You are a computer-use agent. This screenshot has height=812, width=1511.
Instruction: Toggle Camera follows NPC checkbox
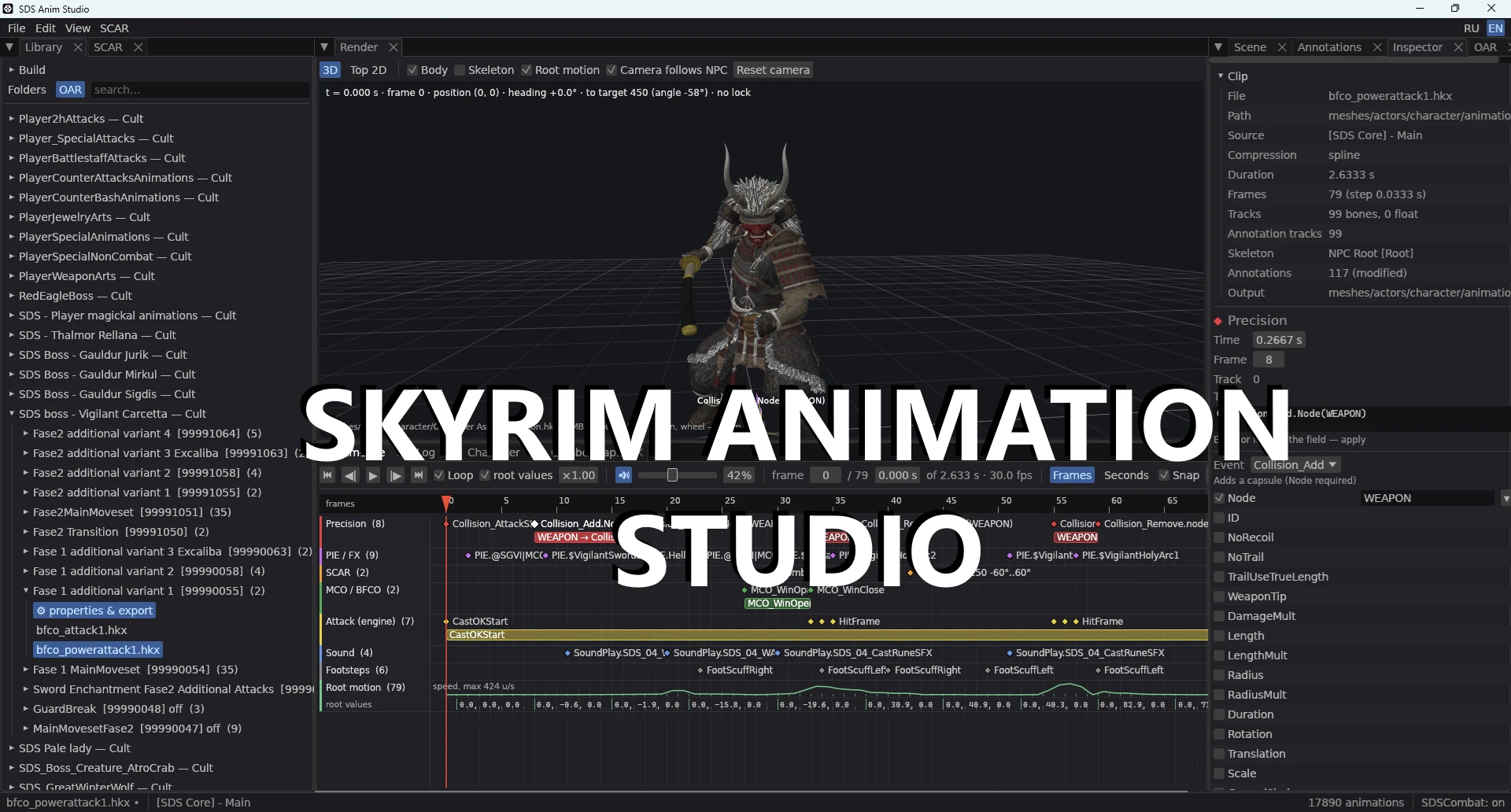611,70
